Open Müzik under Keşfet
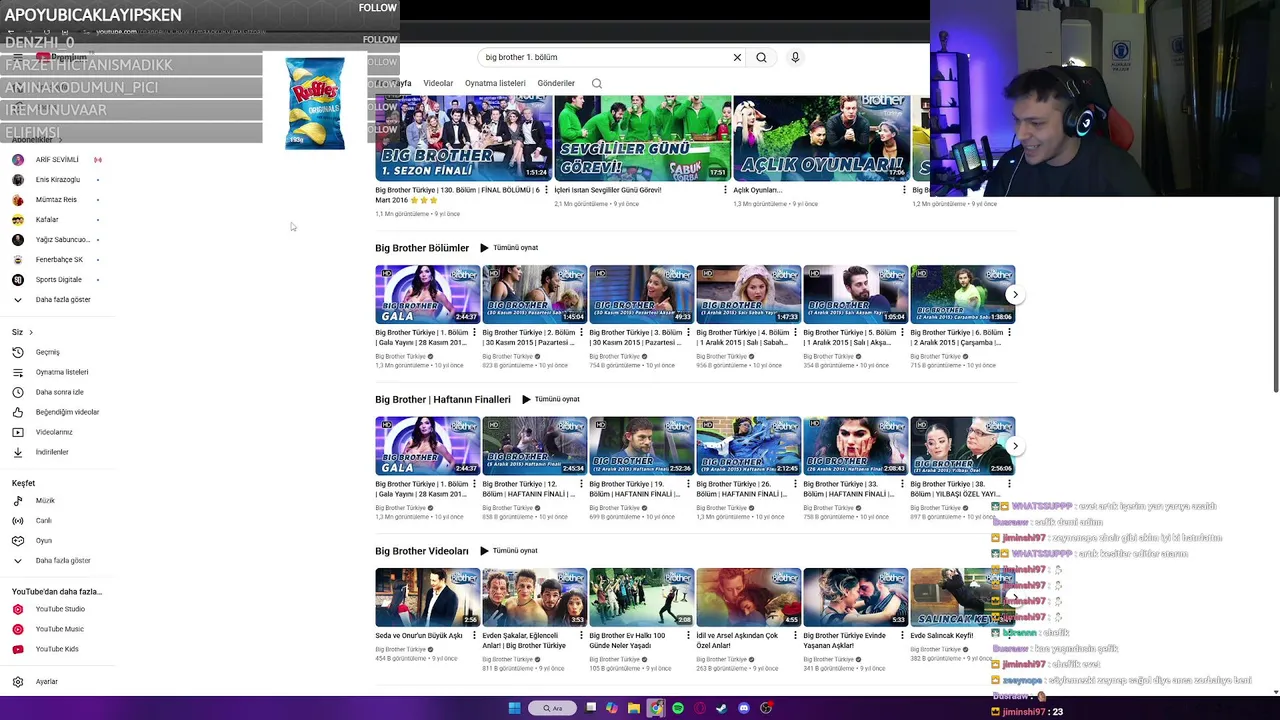 click(34, 500)
